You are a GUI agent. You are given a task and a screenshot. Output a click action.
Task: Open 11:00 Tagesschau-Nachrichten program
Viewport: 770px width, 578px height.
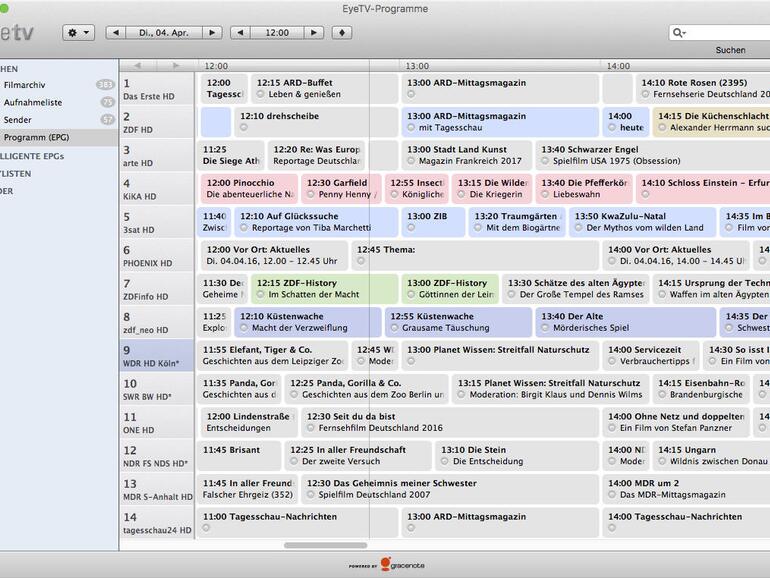[298, 523]
